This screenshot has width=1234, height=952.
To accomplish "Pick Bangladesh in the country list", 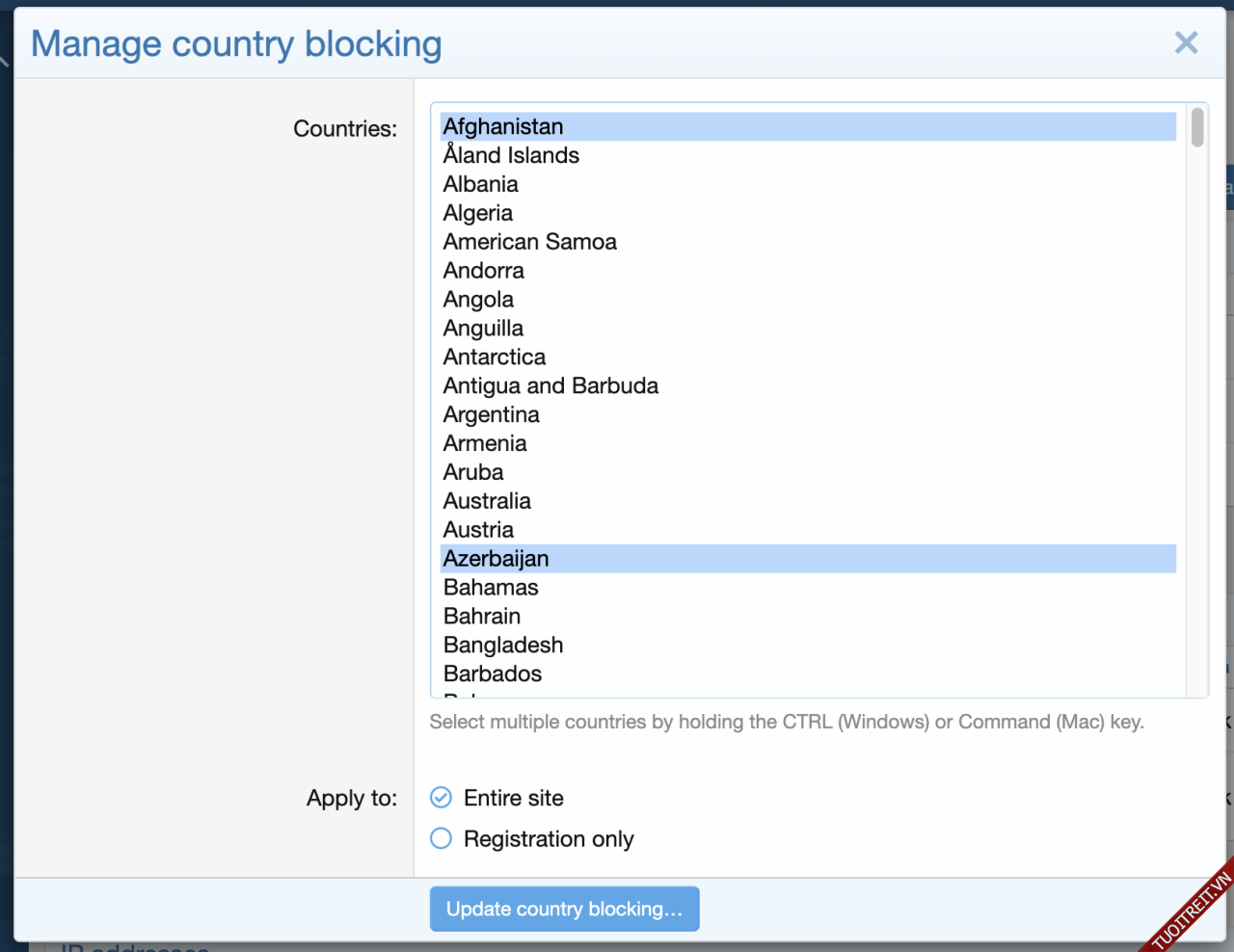I will 502,646.
